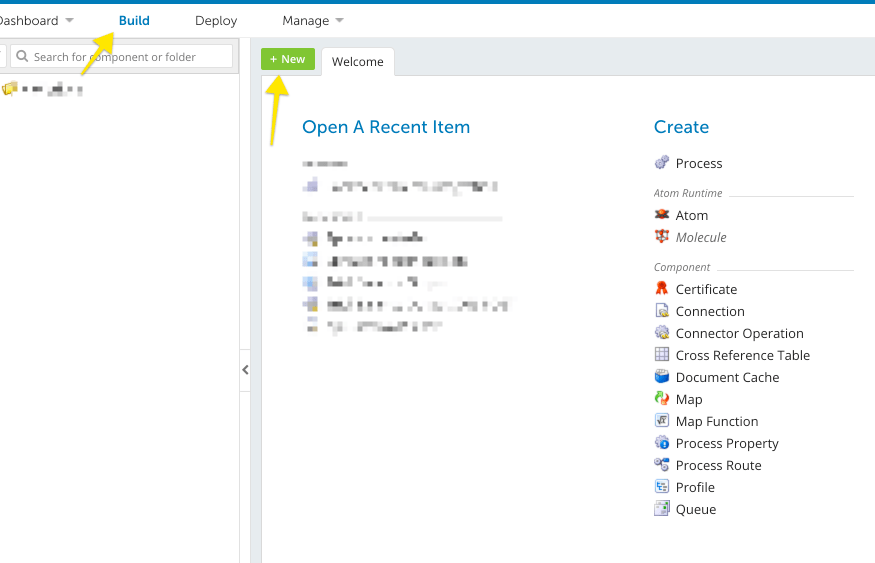Click the Process Property link
The height and width of the screenshot is (563, 875).
click(x=726, y=443)
